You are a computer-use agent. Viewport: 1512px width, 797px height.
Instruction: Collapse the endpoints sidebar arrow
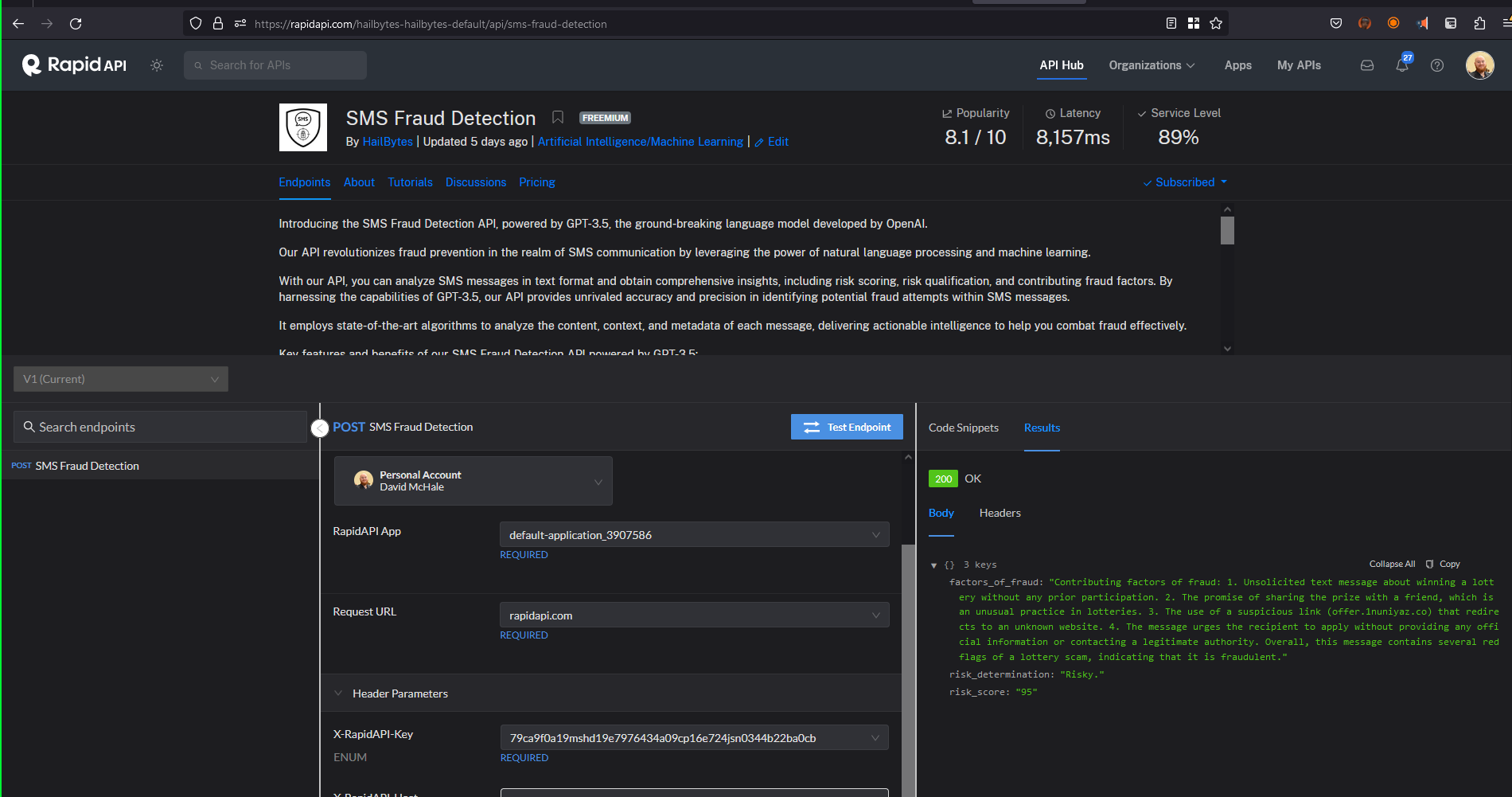pos(320,428)
